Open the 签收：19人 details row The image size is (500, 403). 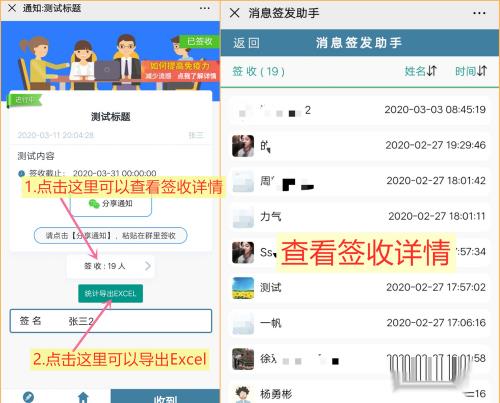(x=110, y=266)
